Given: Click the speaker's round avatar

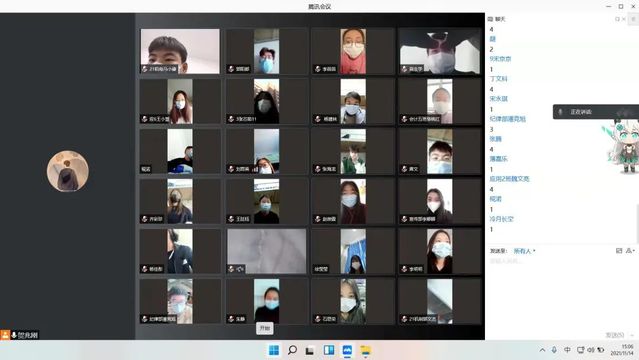Looking at the screenshot, I should click(68, 171).
